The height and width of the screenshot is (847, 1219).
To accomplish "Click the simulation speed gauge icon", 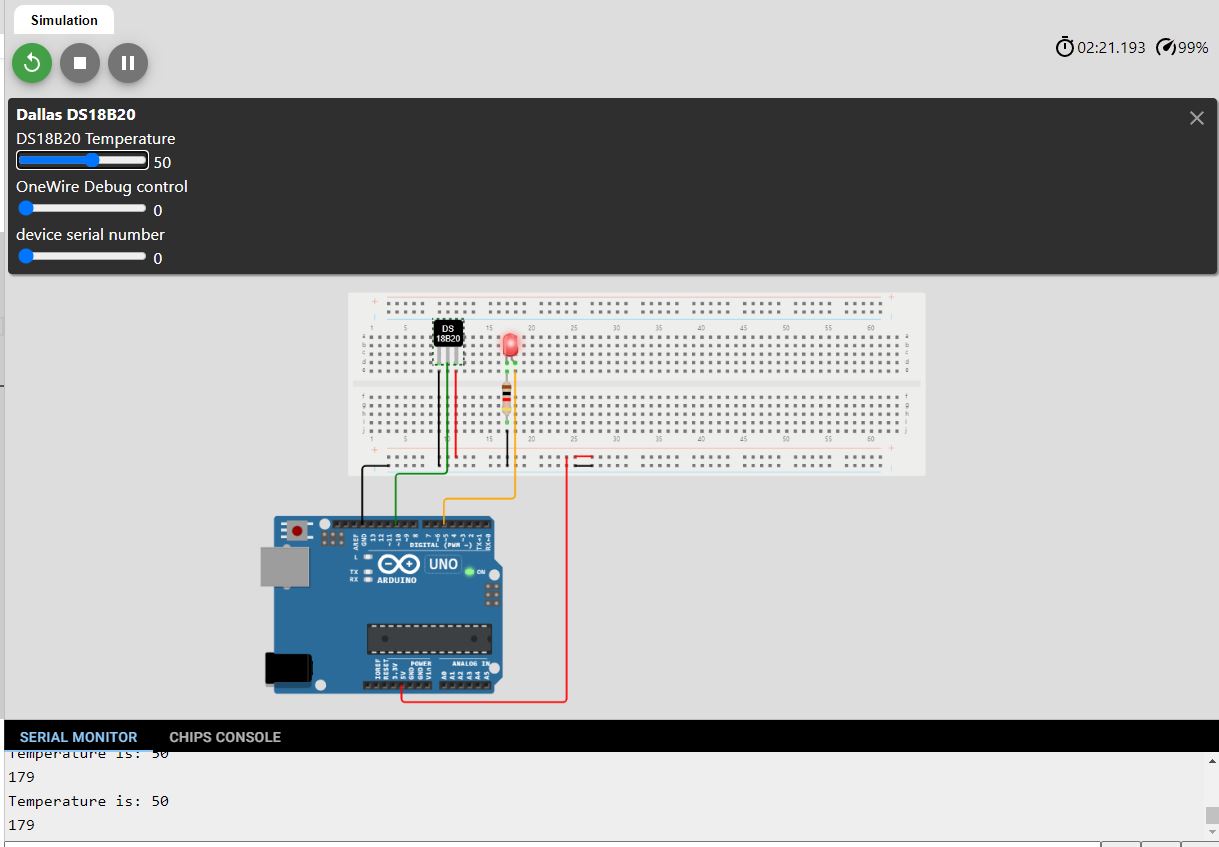I will 1166,47.
